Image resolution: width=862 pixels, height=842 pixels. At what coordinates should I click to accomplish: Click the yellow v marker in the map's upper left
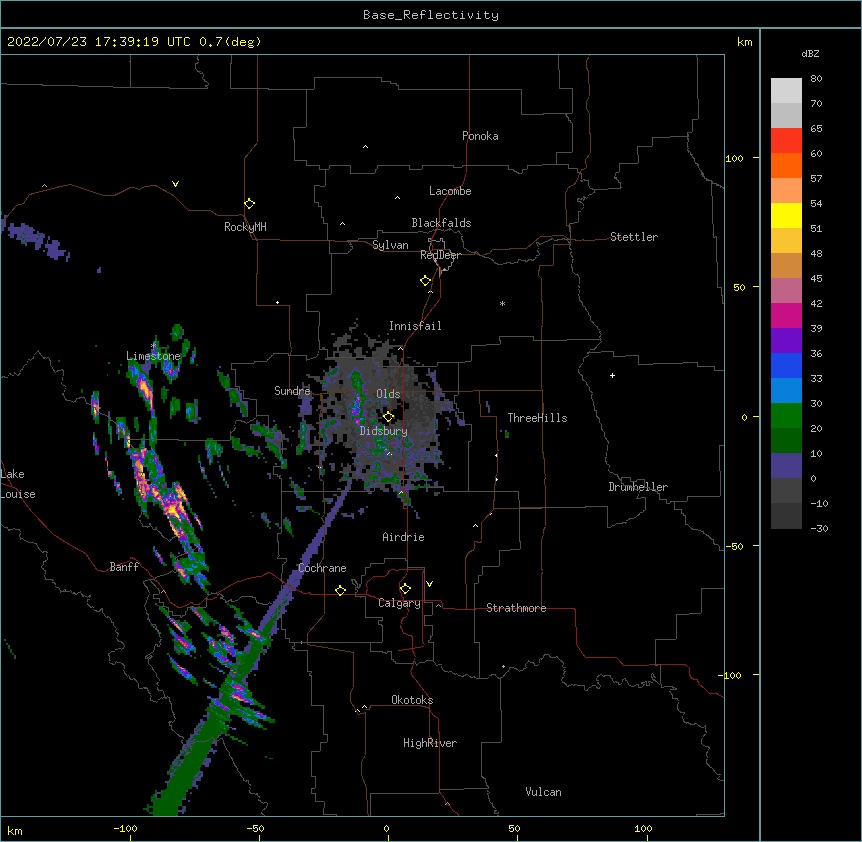click(x=175, y=184)
